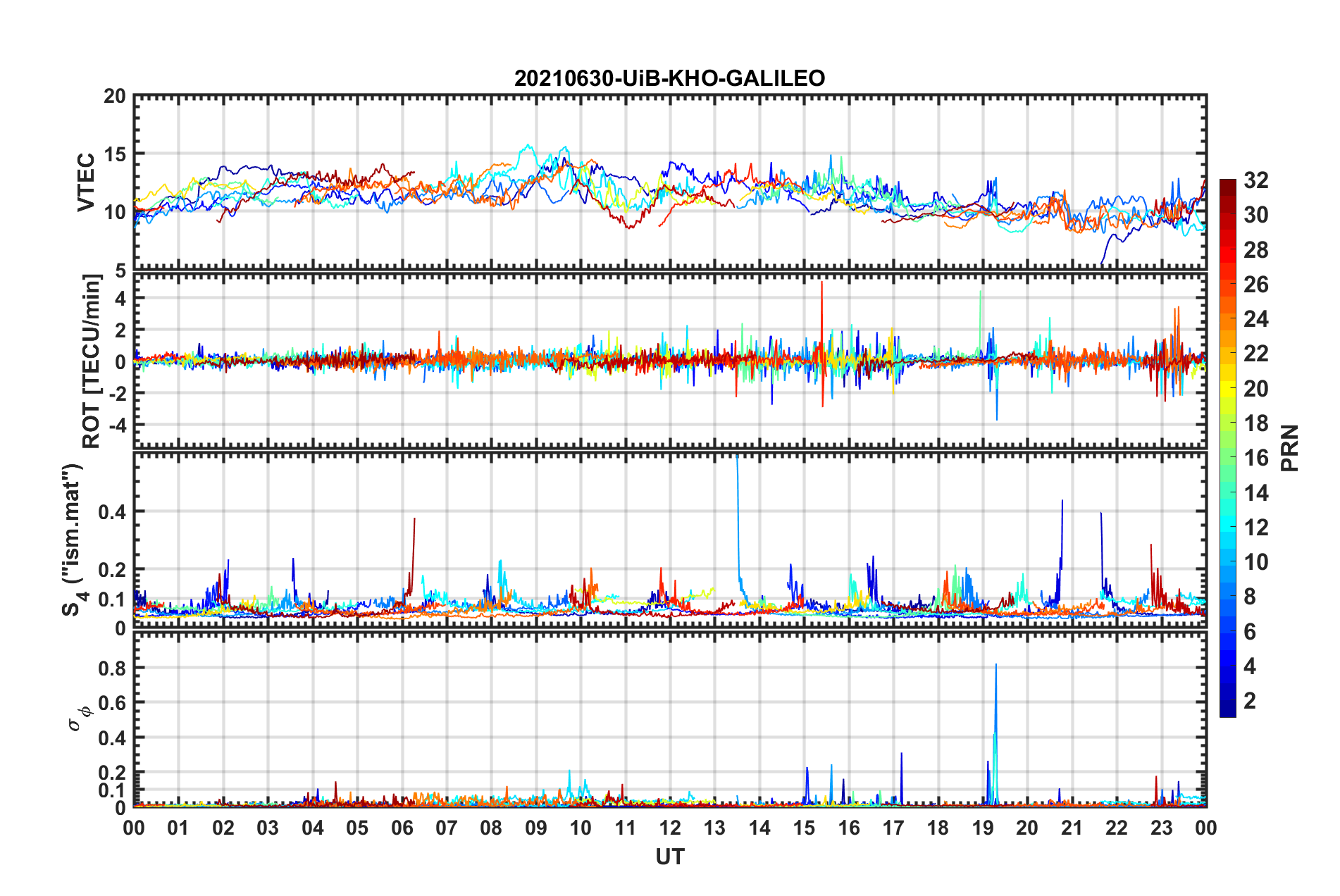Click x-axis hour tick 02
Viewport: 1340px width, 896px height.
(x=223, y=828)
